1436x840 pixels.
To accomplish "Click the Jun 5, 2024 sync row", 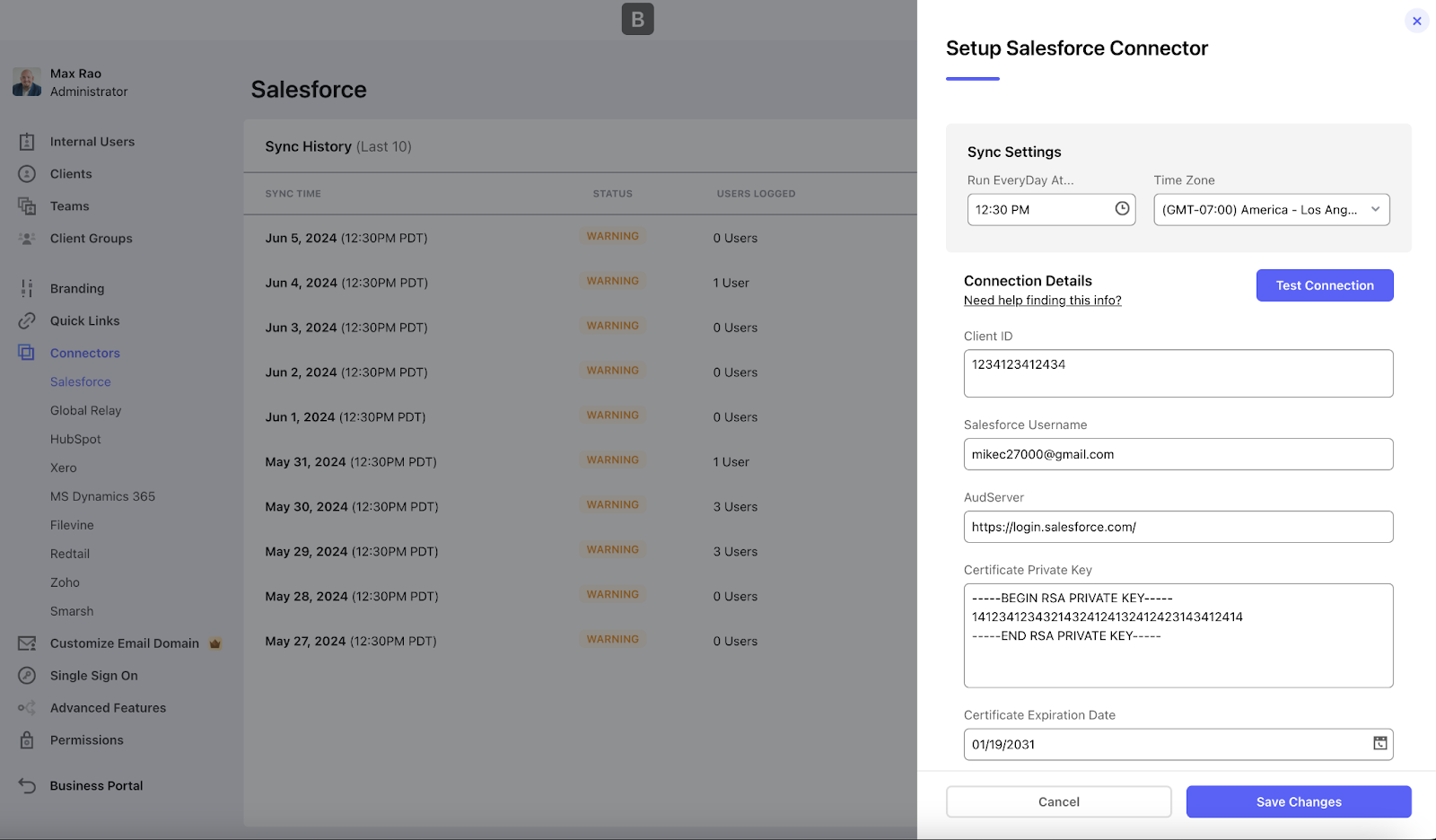I will (x=580, y=238).
